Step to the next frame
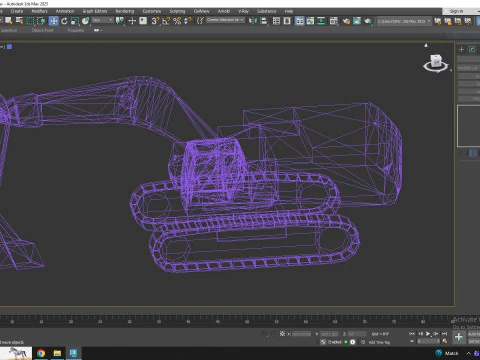This screenshot has width=480, height=360. tap(436, 334)
